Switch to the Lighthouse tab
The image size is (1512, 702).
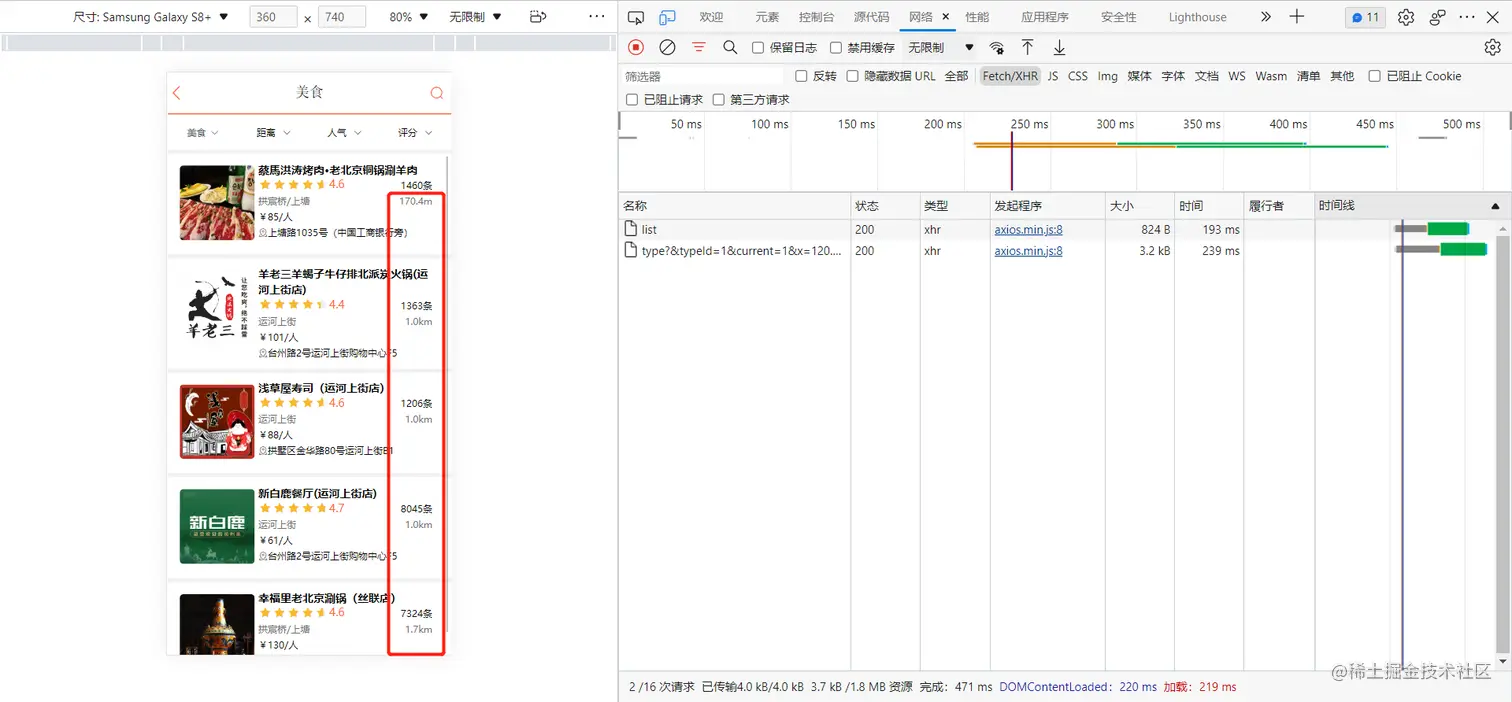(1197, 17)
